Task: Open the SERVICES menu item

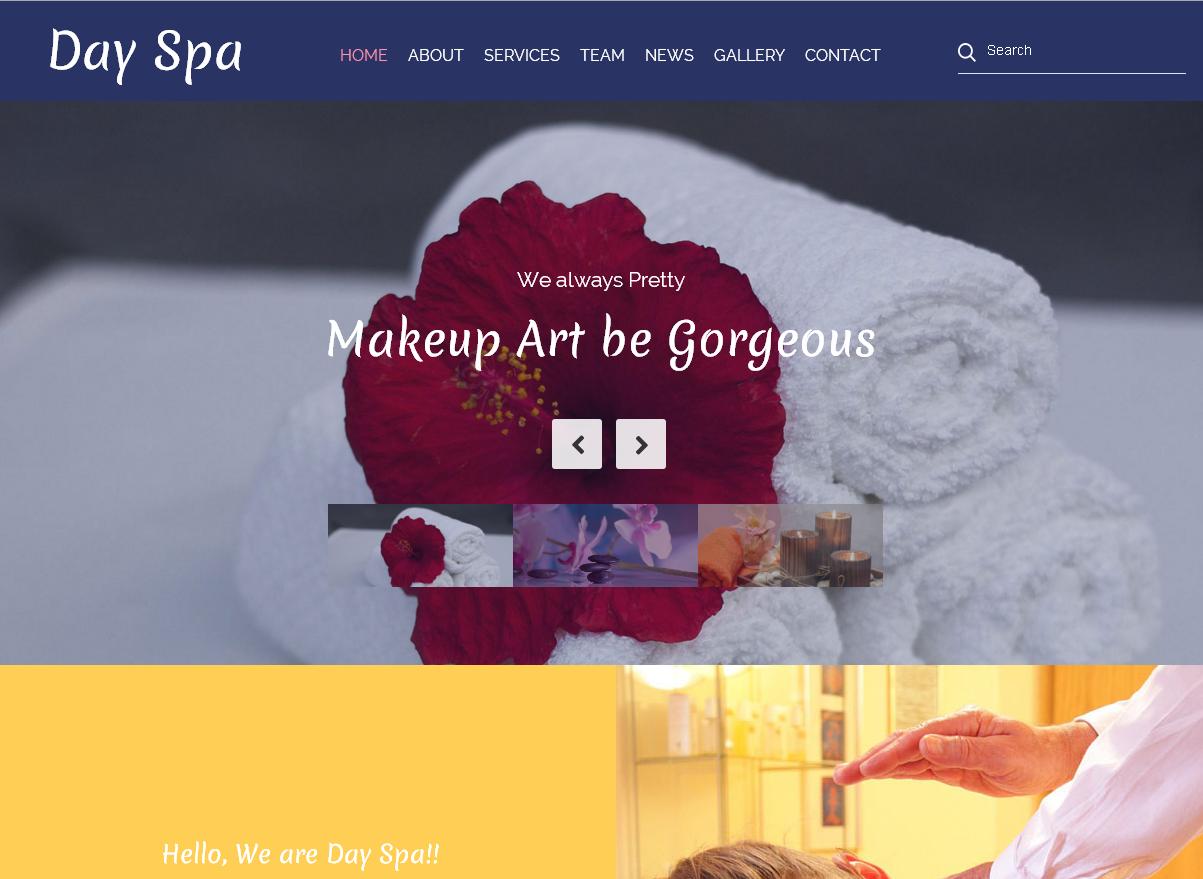Action: click(522, 55)
